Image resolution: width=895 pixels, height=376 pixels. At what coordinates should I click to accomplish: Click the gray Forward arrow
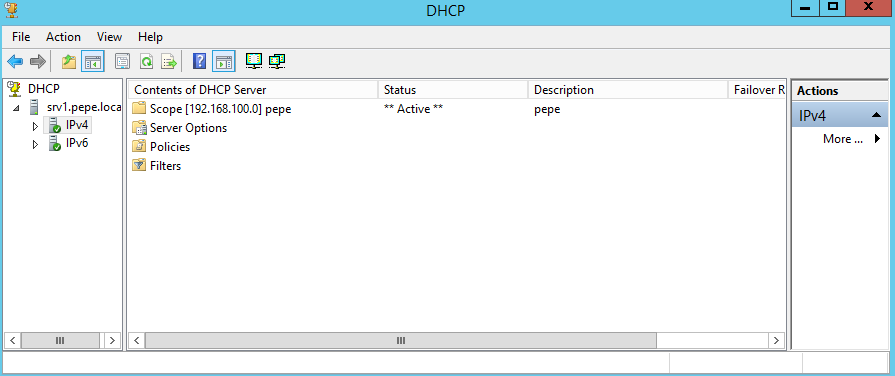pyautogui.click(x=37, y=61)
